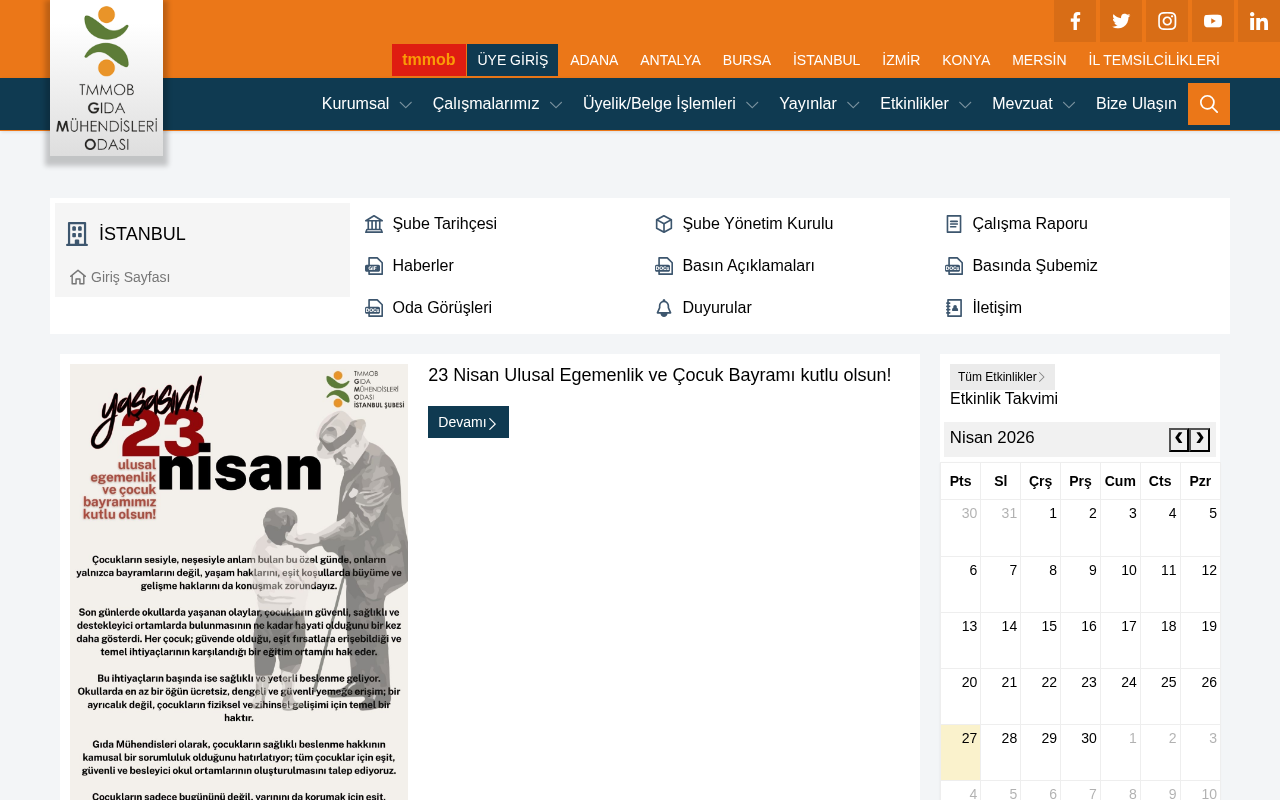
Task: Click the Nisan 2026 month title
Action: pyautogui.click(x=992, y=438)
